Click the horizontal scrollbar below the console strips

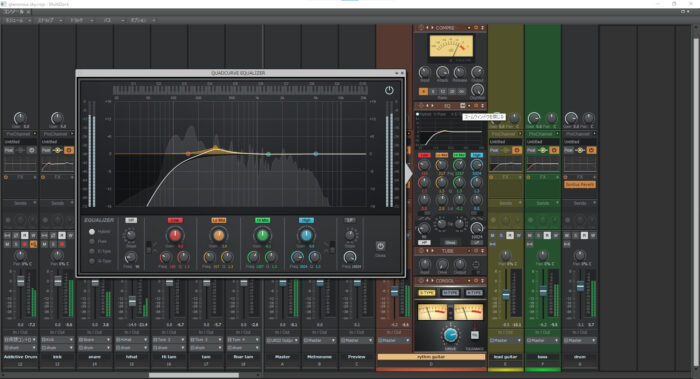tap(193, 375)
